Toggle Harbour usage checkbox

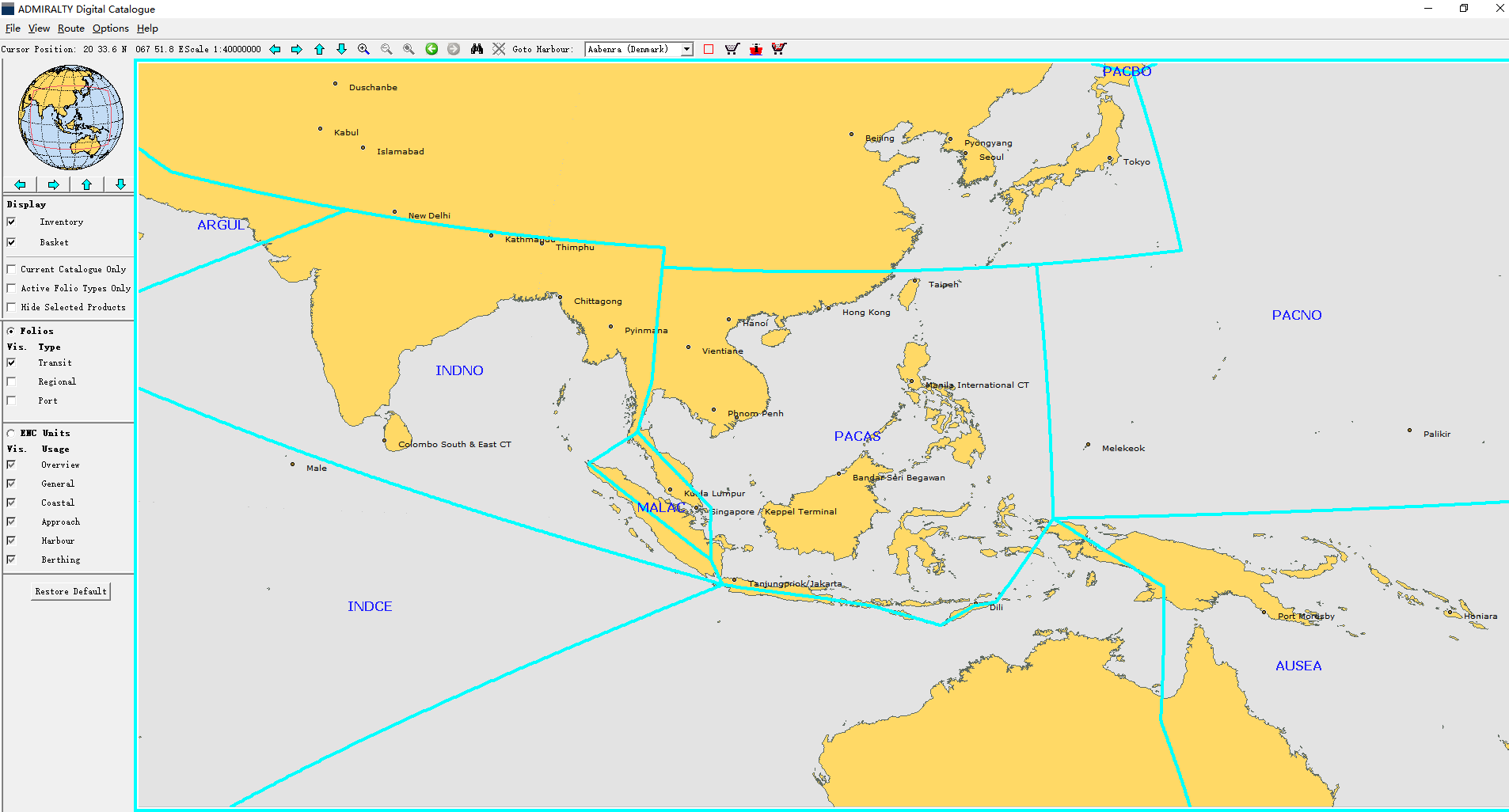point(11,541)
